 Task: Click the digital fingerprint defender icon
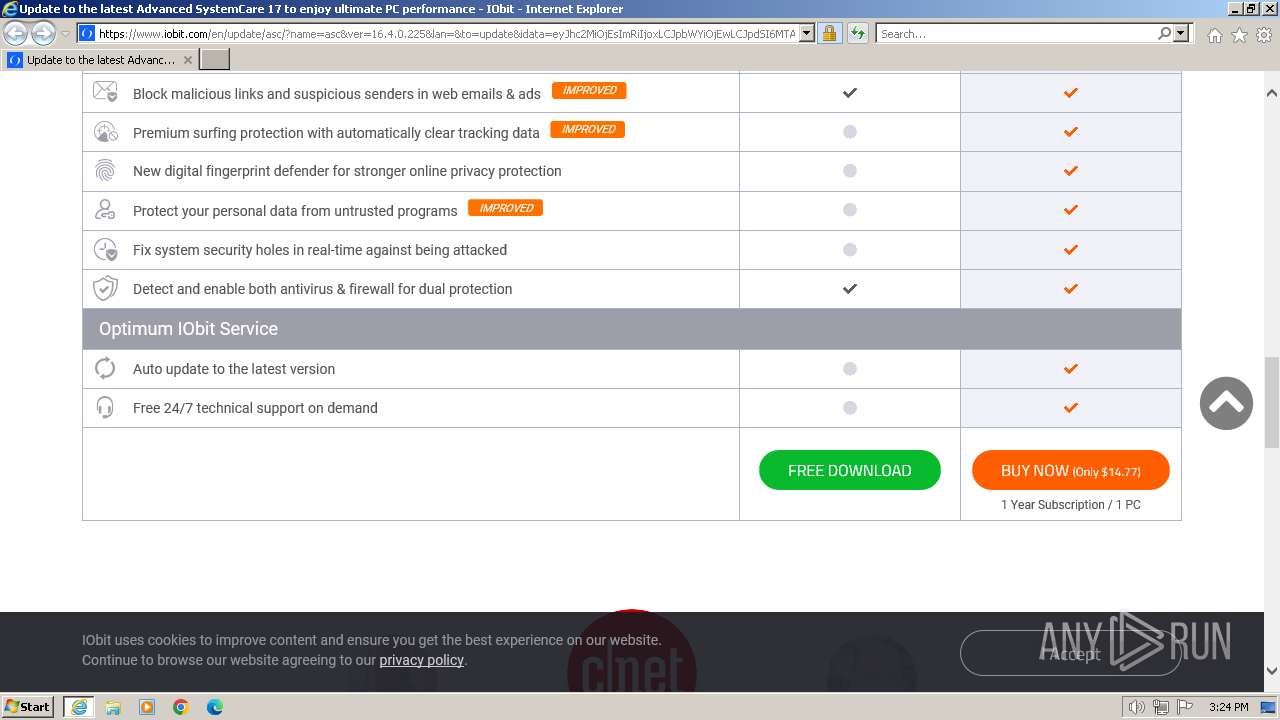pyautogui.click(x=105, y=170)
